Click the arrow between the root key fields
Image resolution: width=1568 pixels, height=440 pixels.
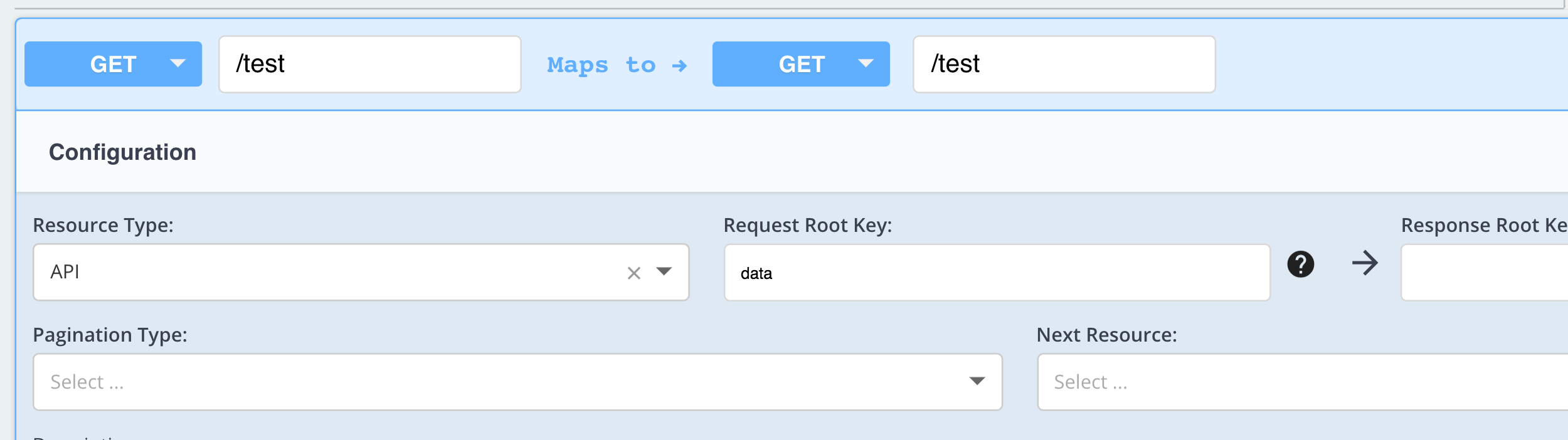pyautogui.click(x=1365, y=263)
